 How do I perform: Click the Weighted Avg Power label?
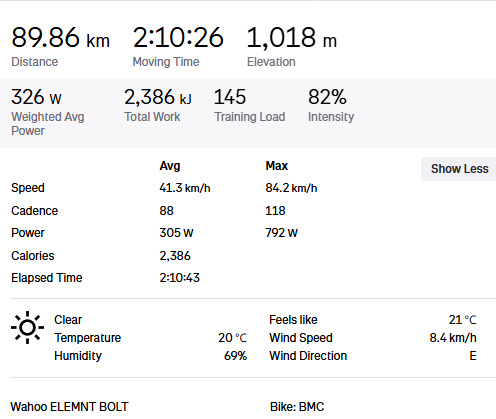coord(48,124)
